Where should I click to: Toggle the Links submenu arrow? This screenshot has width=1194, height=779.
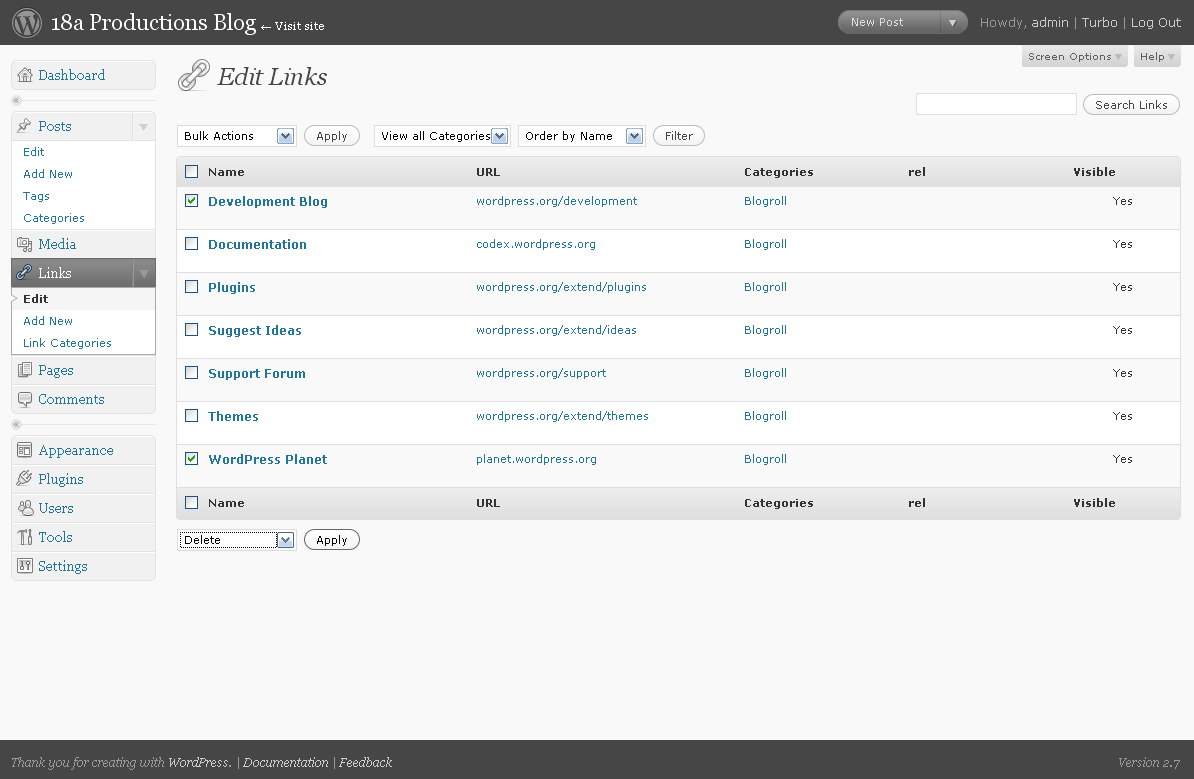click(x=143, y=273)
